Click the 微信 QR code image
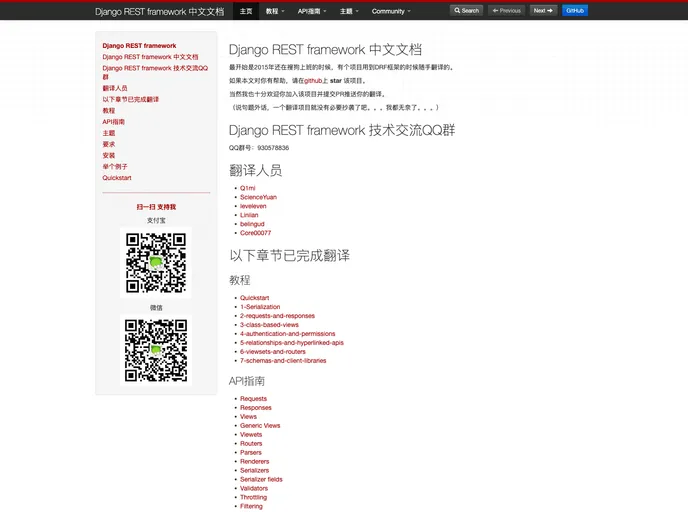688x512 pixels. [156, 350]
